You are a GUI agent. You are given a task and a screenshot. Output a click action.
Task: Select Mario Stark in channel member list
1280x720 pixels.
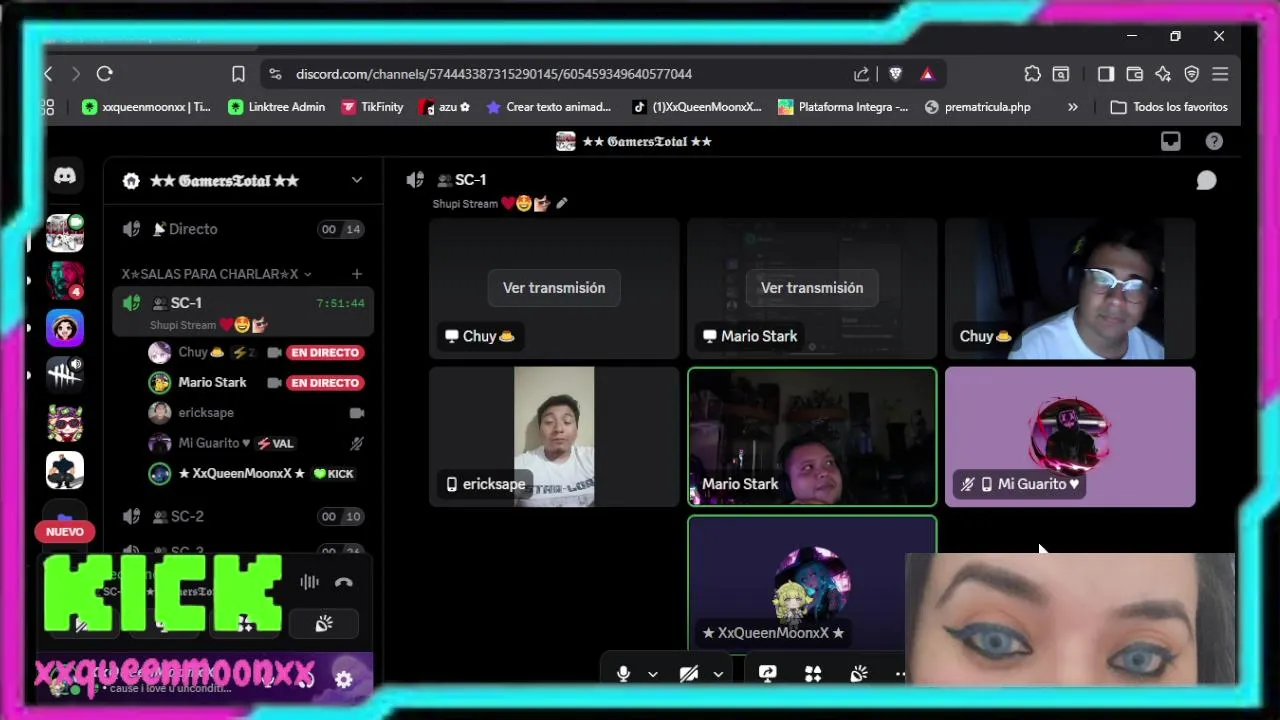(256, 382)
